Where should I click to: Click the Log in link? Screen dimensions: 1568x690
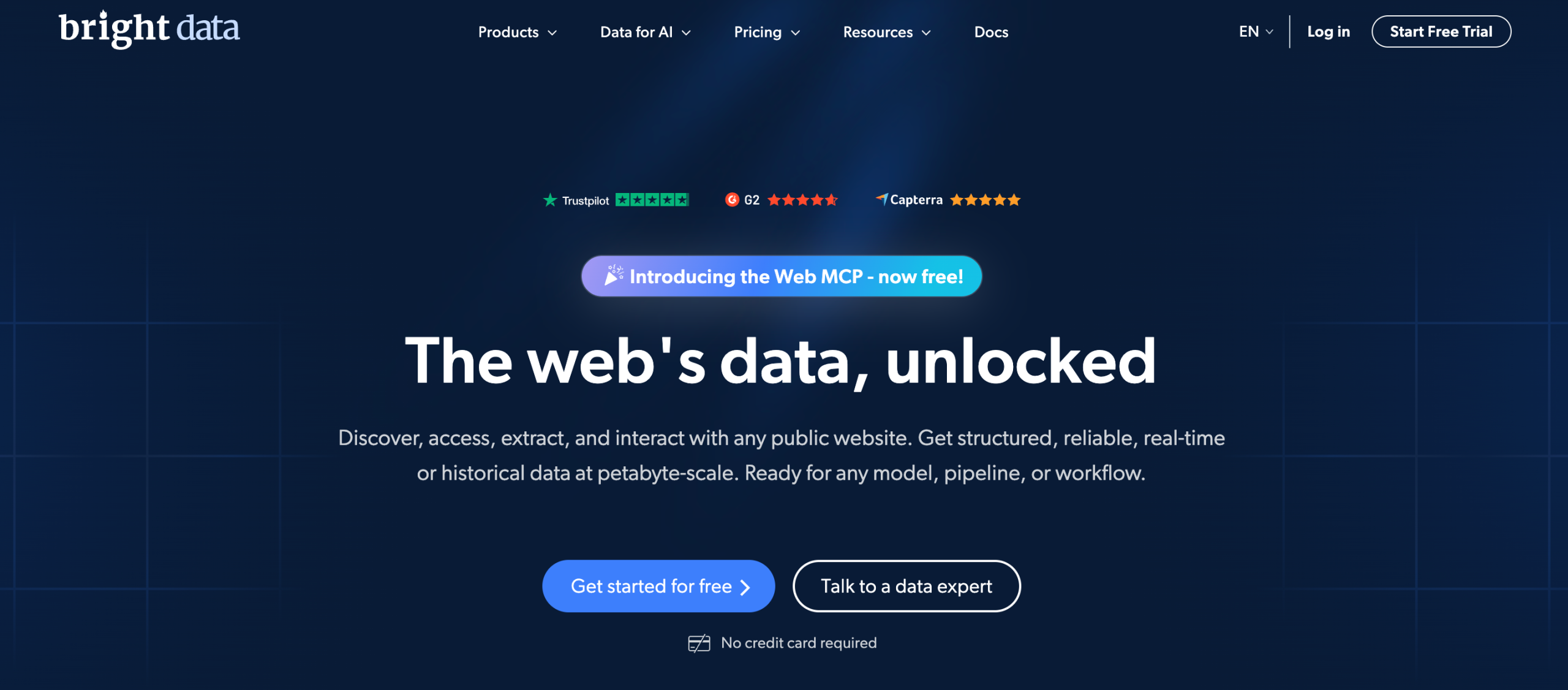pos(1329,32)
